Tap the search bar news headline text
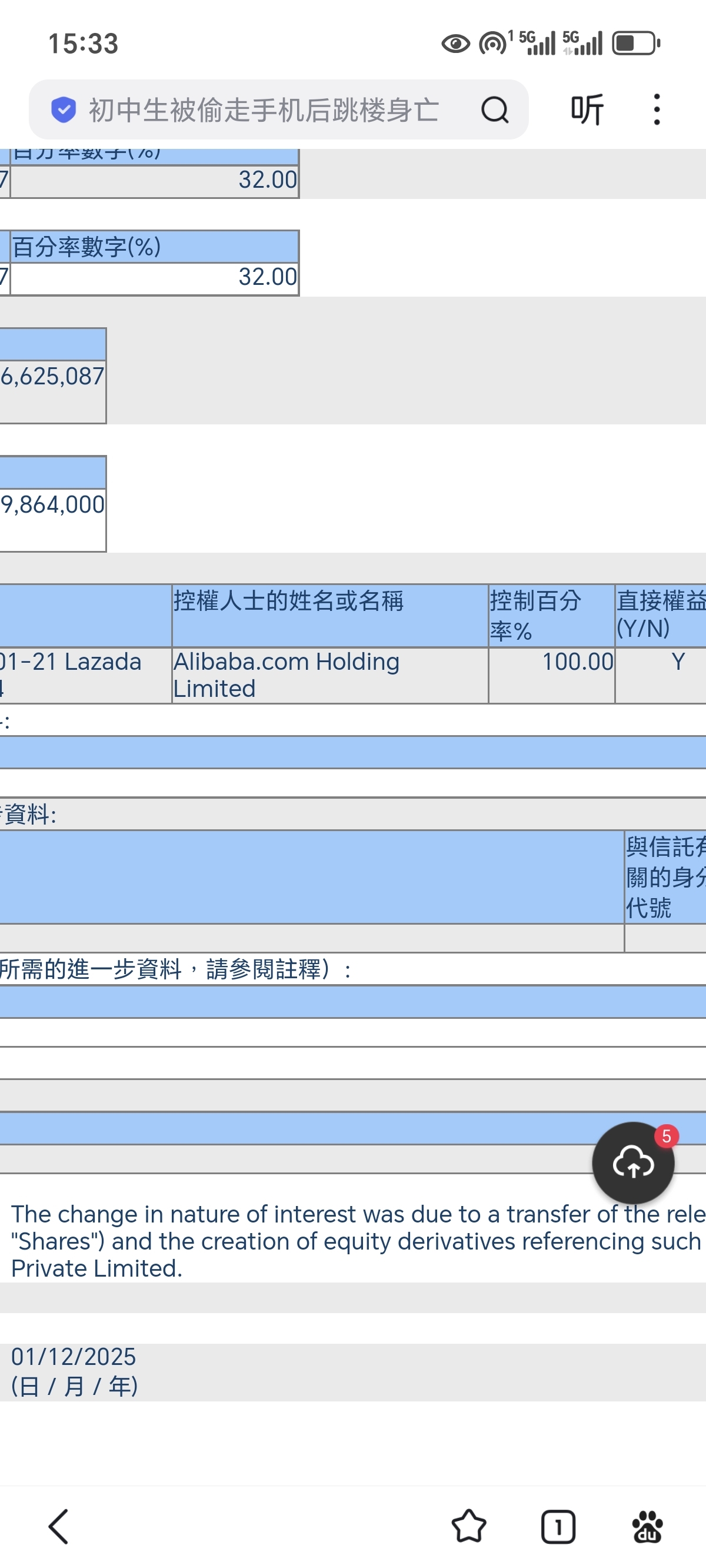The image size is (706, 1568). click(x=264, y=110)
